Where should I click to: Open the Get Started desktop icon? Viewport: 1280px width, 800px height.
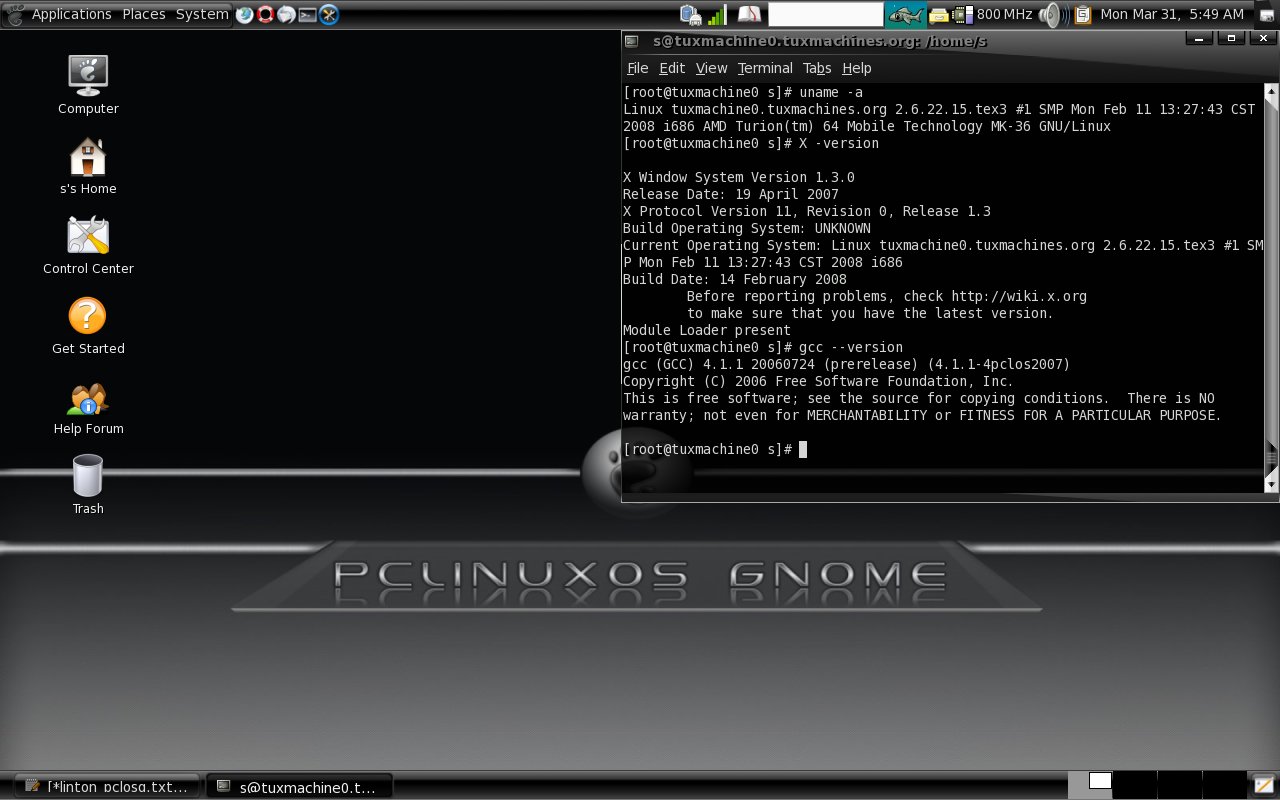(x=88, y=324)
